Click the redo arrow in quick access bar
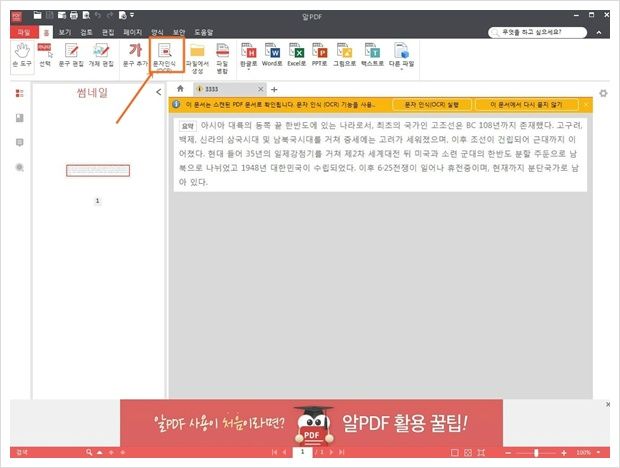The height and width of the screenshot is (468, 620). tap(110, 15)
